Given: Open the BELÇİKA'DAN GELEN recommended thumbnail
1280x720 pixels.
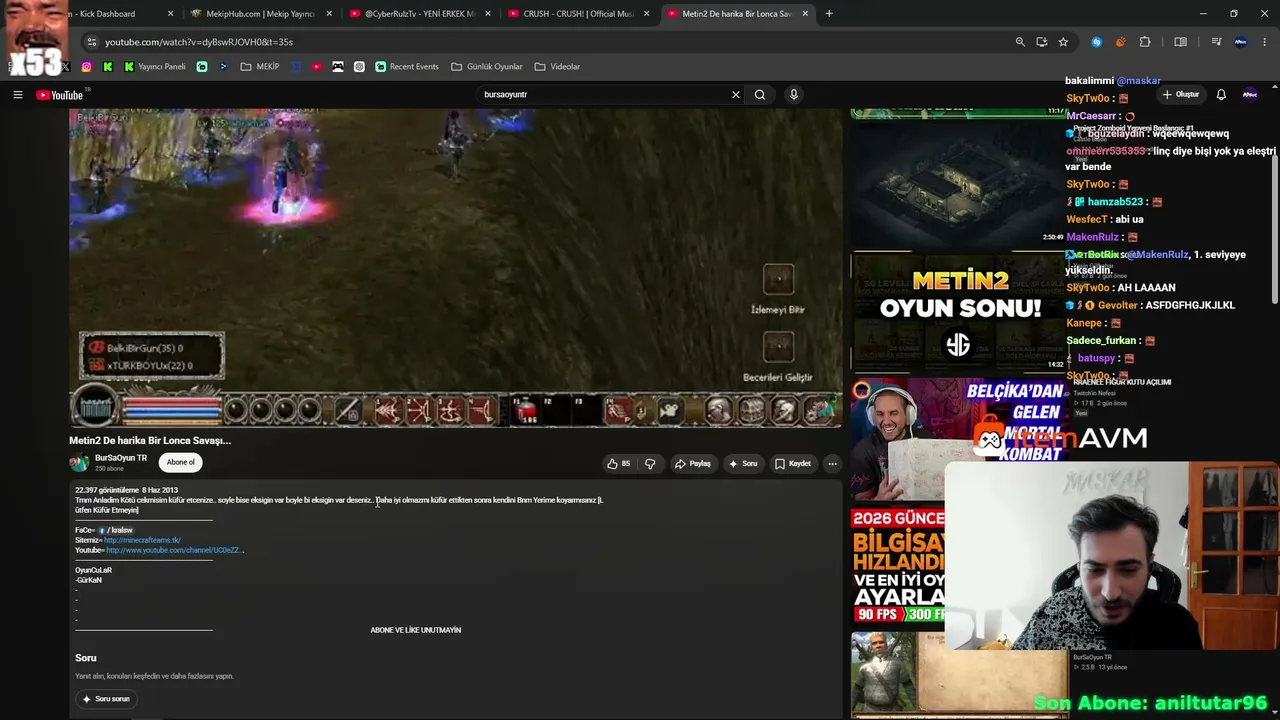Looking at the screenshot, I should pyautogui.click(x=957, y=438).
